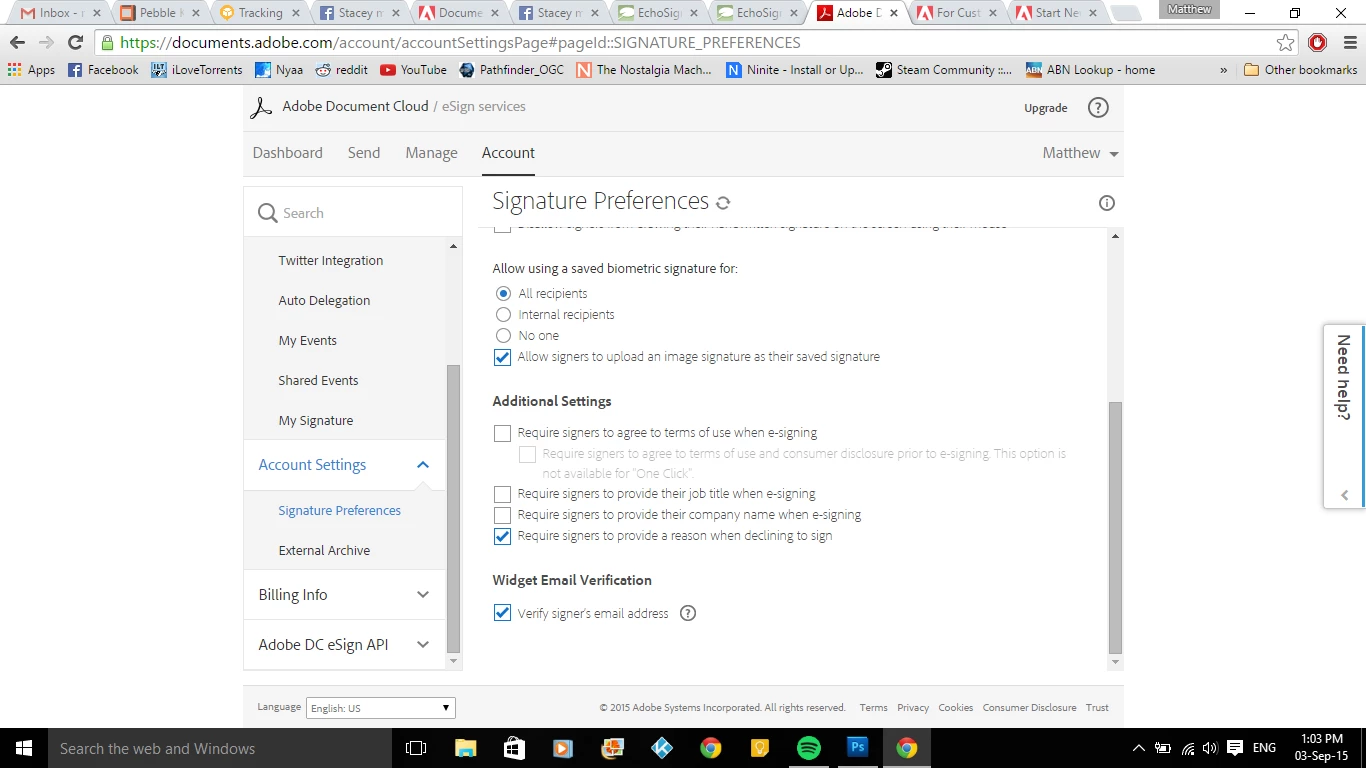Click the help question mark beside Upgrade
Image resolution: width=1366 pixels, height=768 pixels.
[x=1098, y=108]
